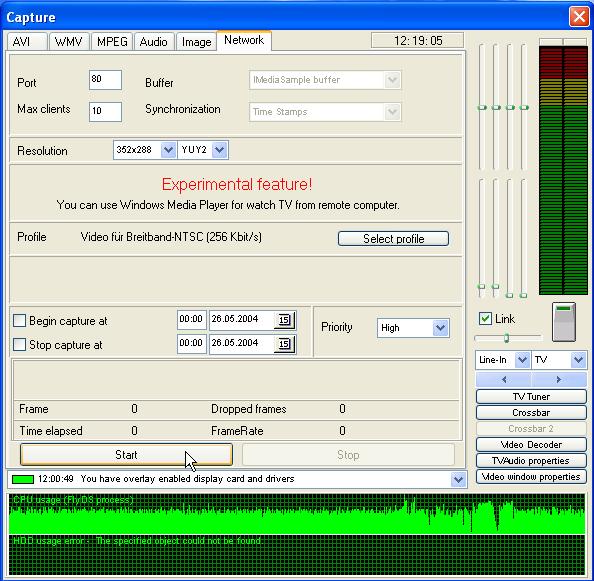Click the Select profile button
The image size is (594, 581).
click(x=393, y=239)
